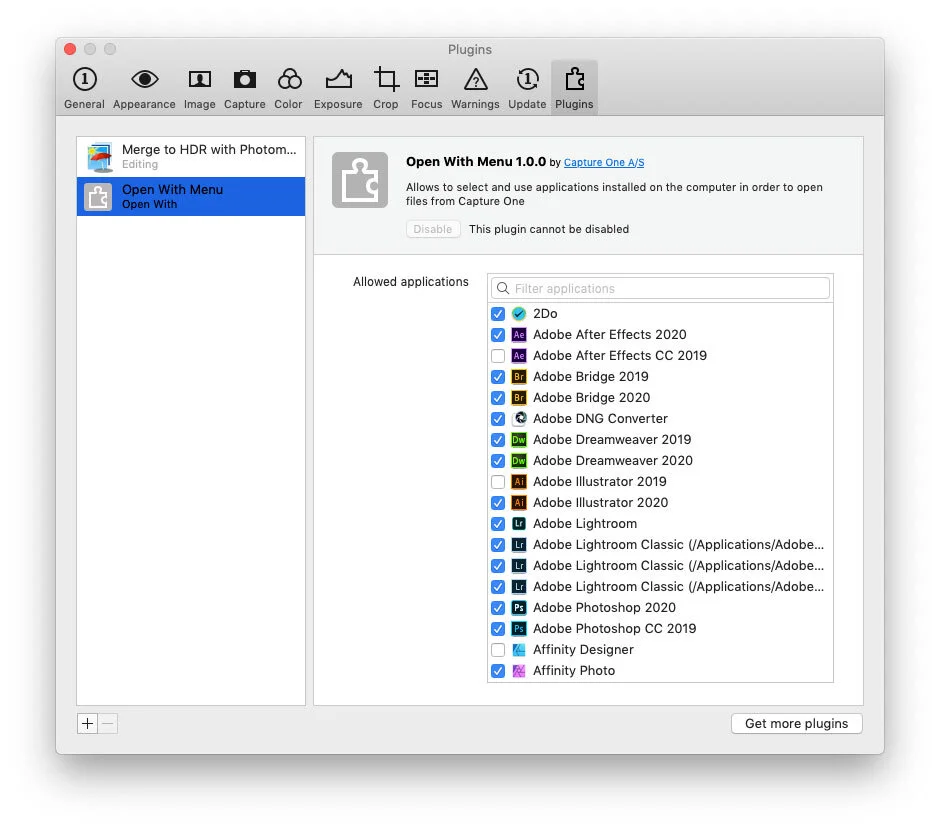Click the Affinity Designer icon
Viewport: 940px width, 828px height.
519,649
